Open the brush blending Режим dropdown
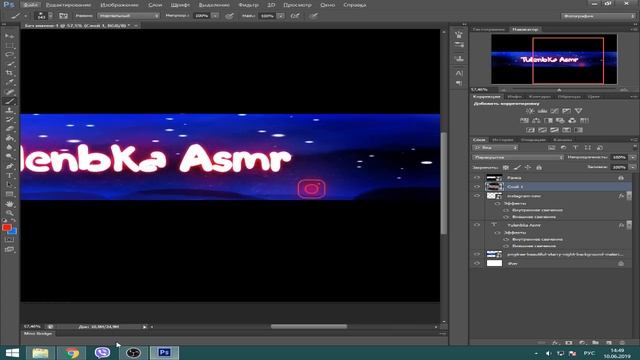This screenshot has width=640, height=360. [129, 16]
